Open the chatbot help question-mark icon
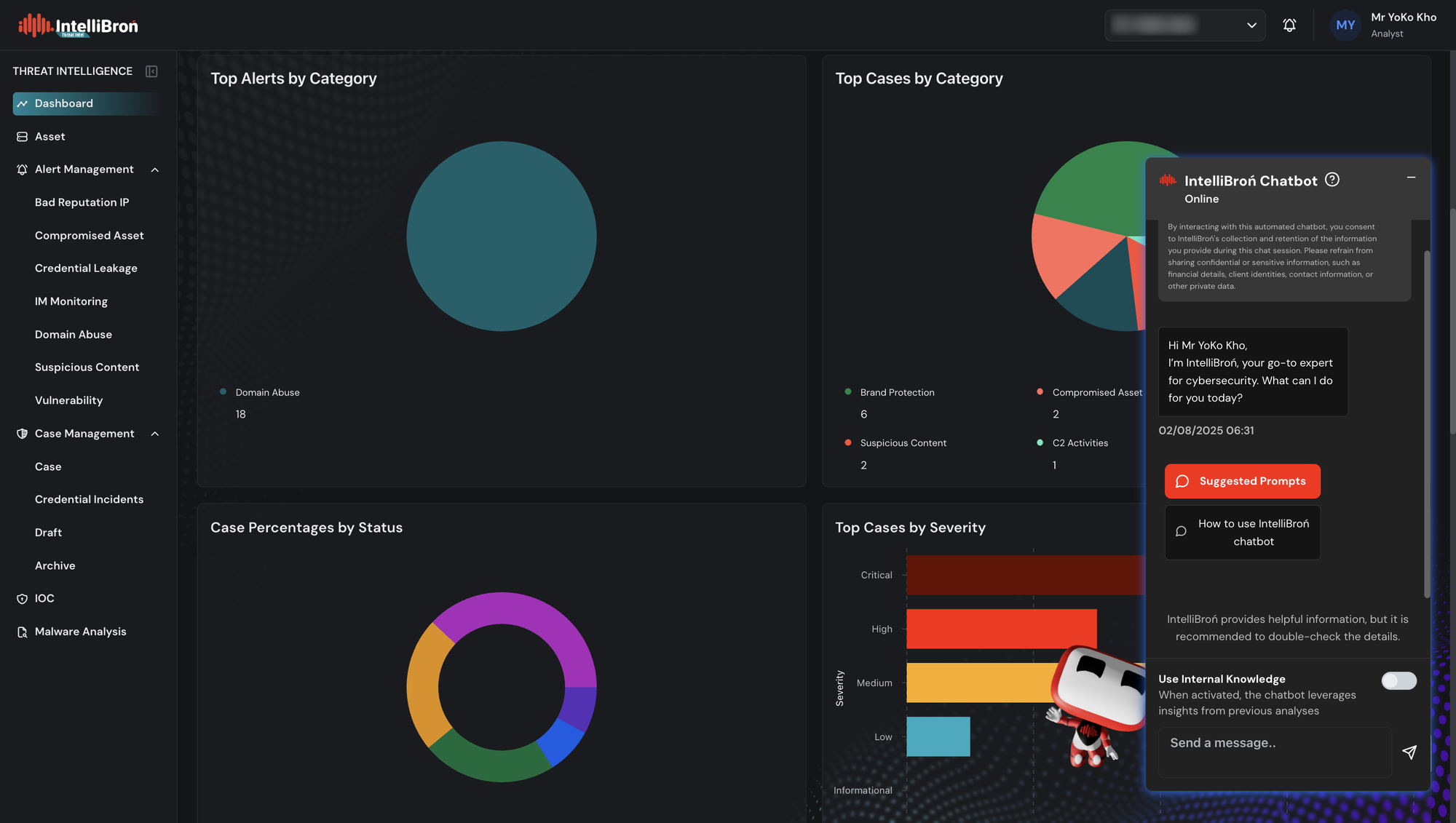The width and height of the screenshot is (1456, 823). tap(1332, 180)
